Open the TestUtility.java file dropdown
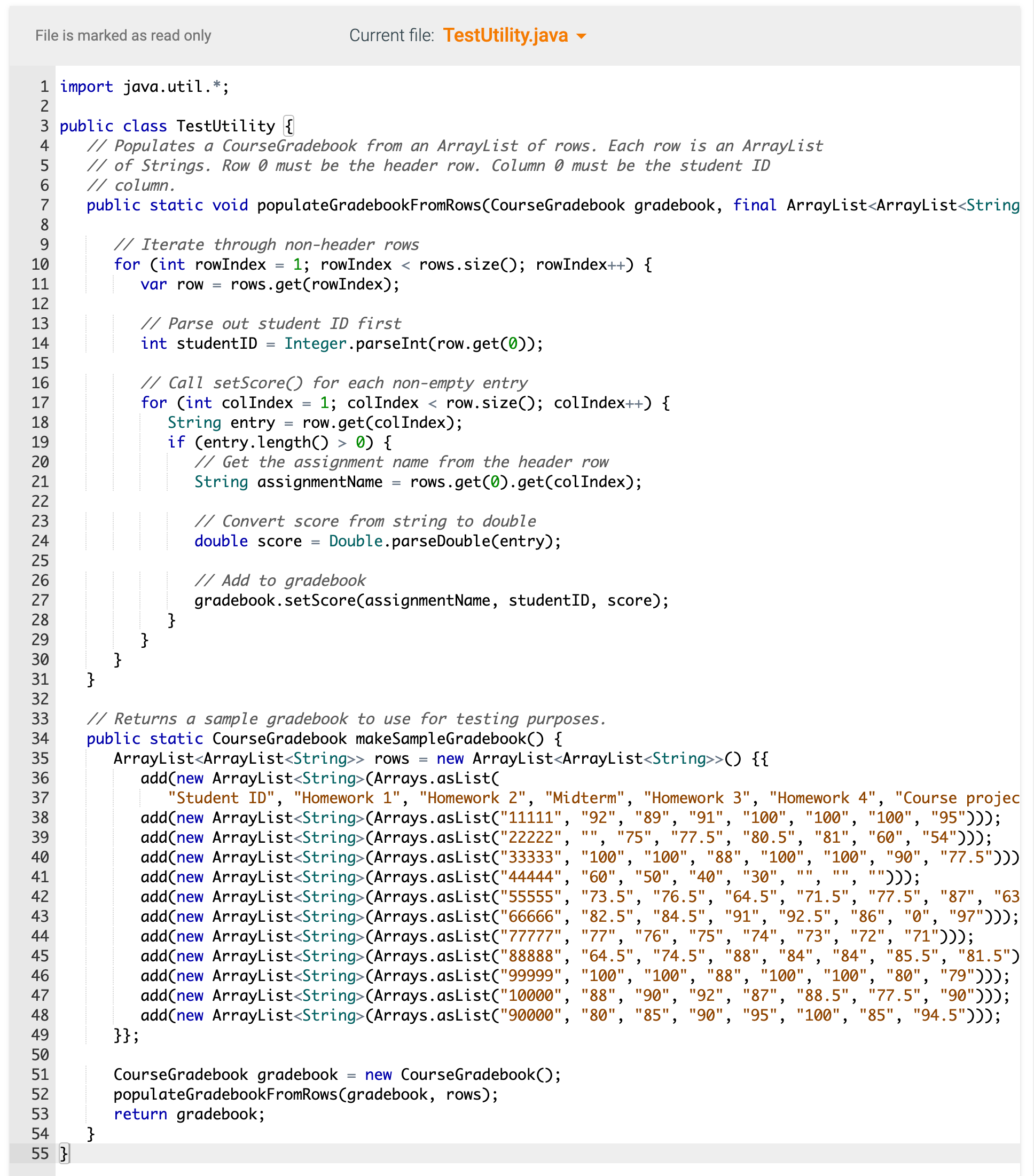Screen dimensions: 1034x1176 pos(505,36)
